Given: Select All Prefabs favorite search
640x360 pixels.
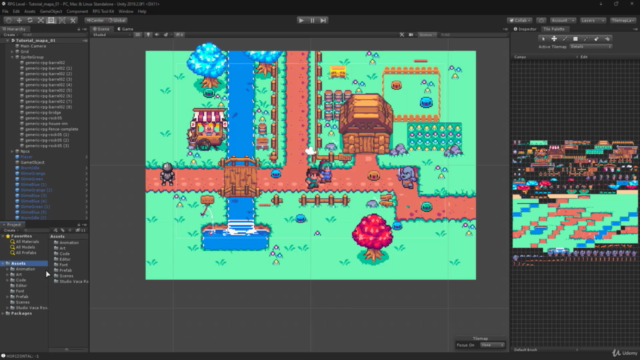Looking at the screenshot, I should pyautogui.click(x=25, y=253).
